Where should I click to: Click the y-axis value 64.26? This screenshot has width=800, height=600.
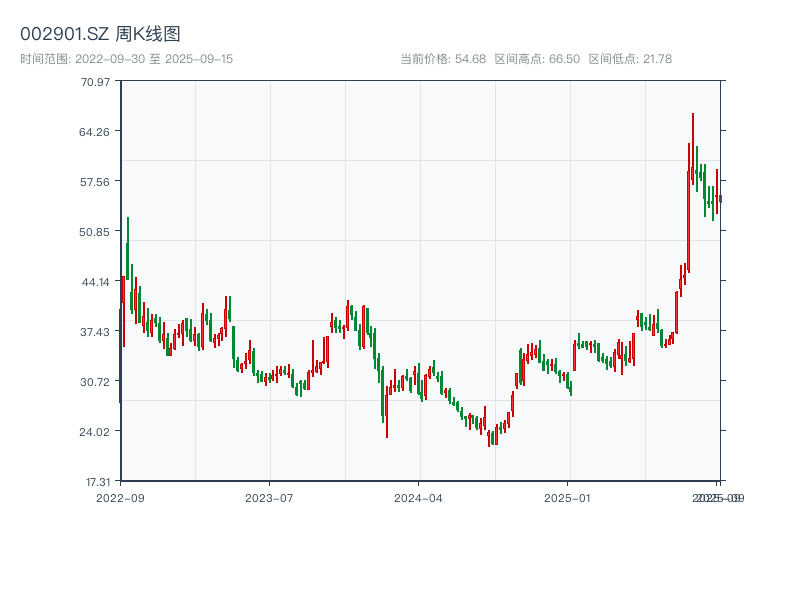pyautogui.click(x=94, y=132)
